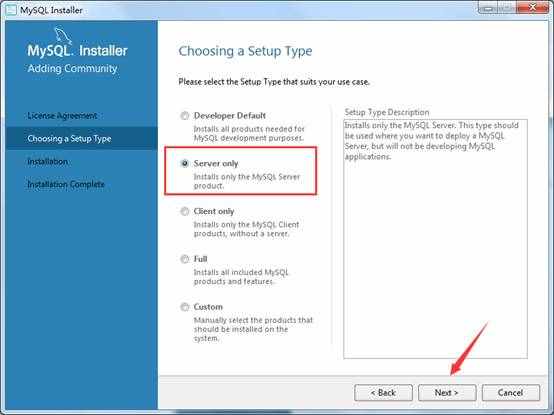
Task: Select the Server only radio button
Action: pyautogui.click(x=185, y=163)
